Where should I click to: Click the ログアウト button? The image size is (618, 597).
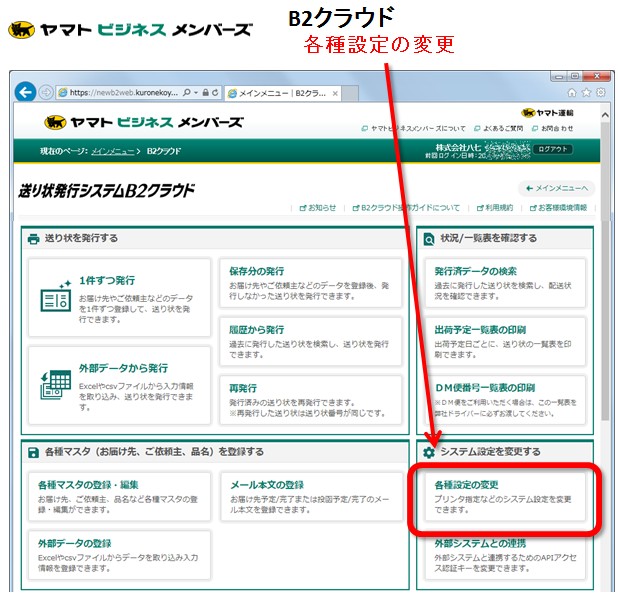pyautogui.click(x=553, y=149)
